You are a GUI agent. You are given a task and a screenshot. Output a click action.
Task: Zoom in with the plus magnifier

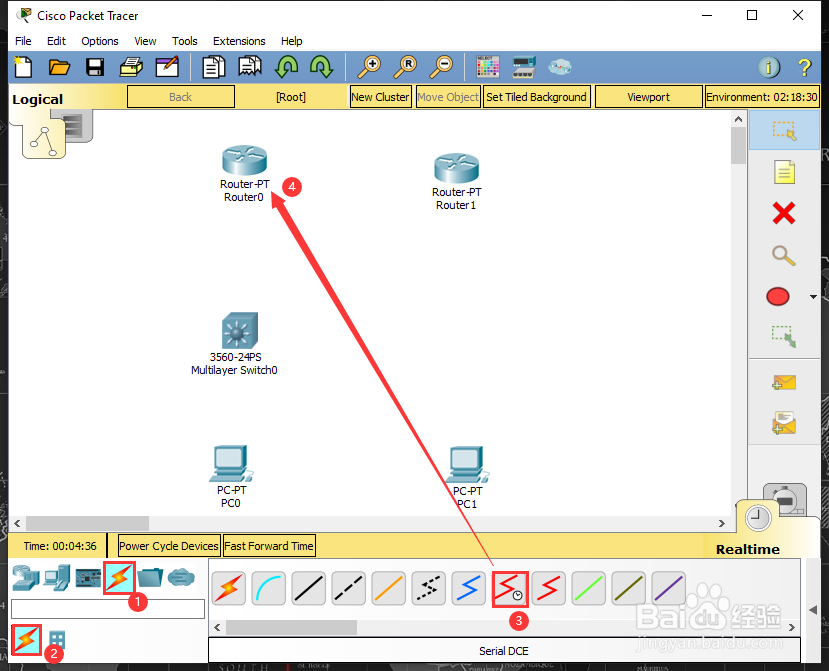pos(369,67)
